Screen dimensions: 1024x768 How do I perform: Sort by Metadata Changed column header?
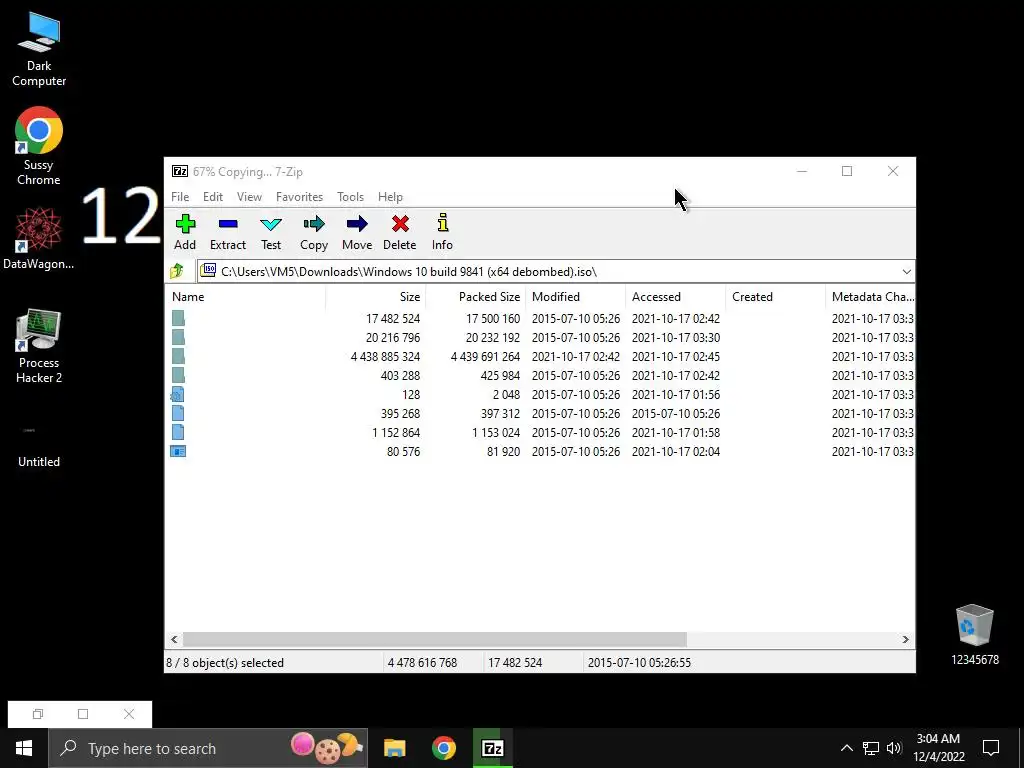871,296
